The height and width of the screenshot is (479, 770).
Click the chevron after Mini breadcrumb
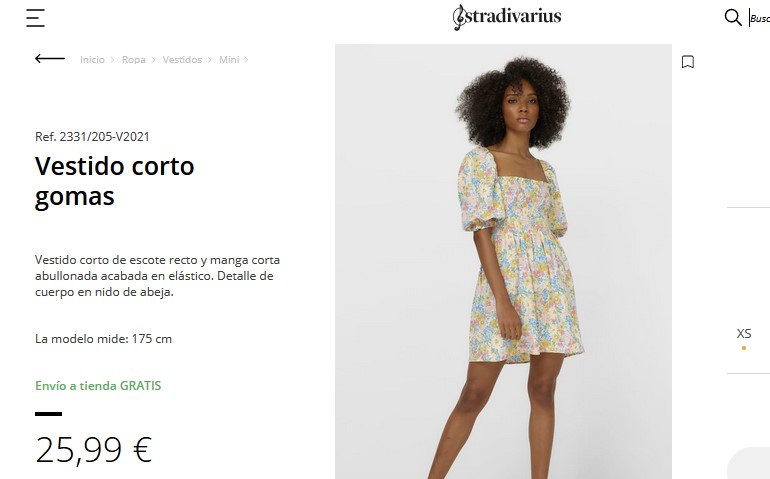tap(246, 60)
